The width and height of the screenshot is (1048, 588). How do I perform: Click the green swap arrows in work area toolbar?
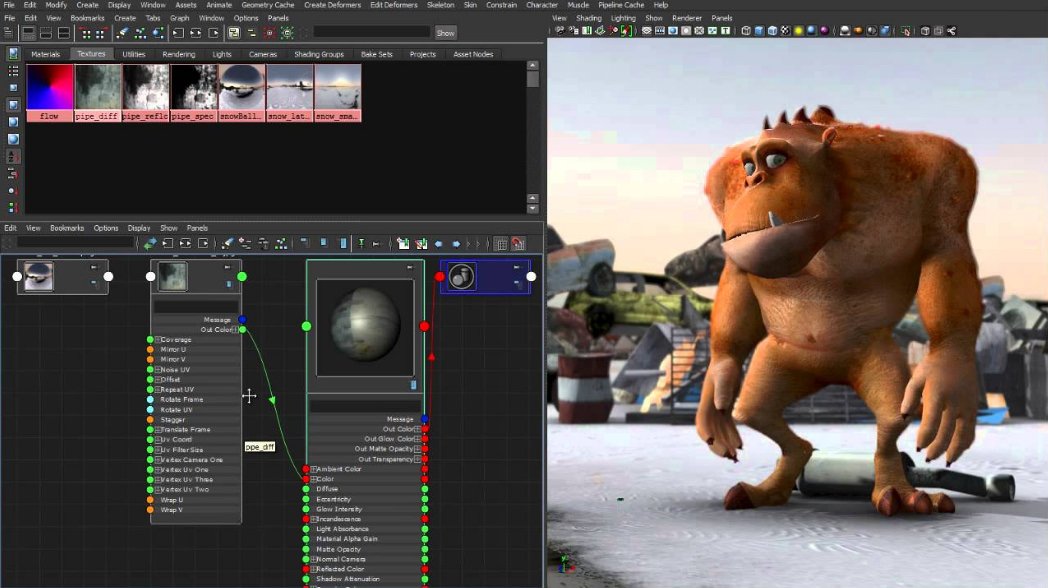(x=150, y=244)
